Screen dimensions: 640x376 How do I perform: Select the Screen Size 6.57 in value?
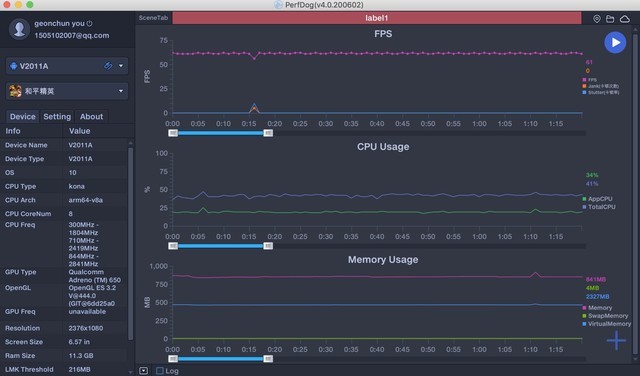(79, 342)
